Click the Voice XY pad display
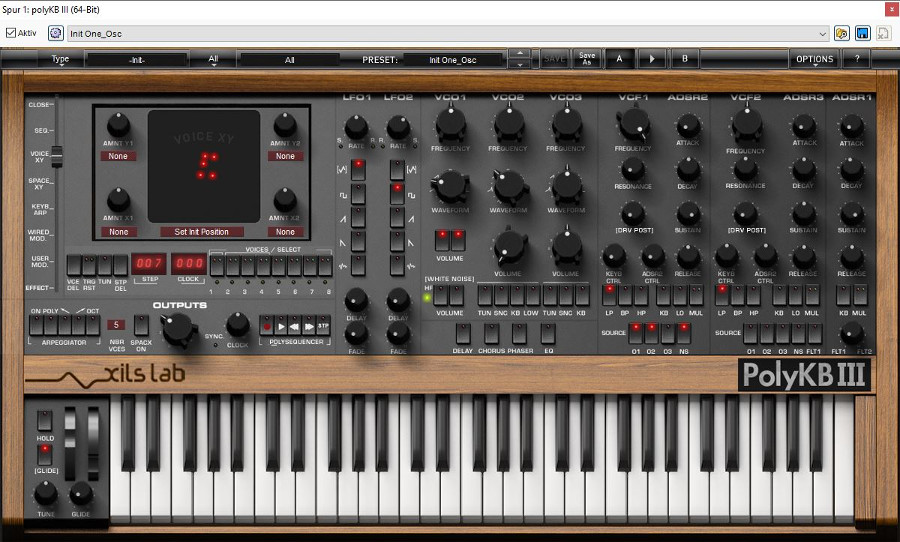The height and width of the screenshot is (542, 900). tap(204, 167)
